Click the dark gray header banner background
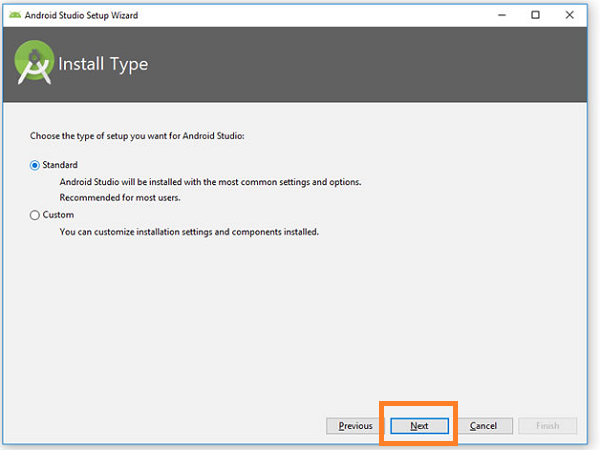This screenshot has height=450, width=600. pyautogui.click(x=344, y=64)
